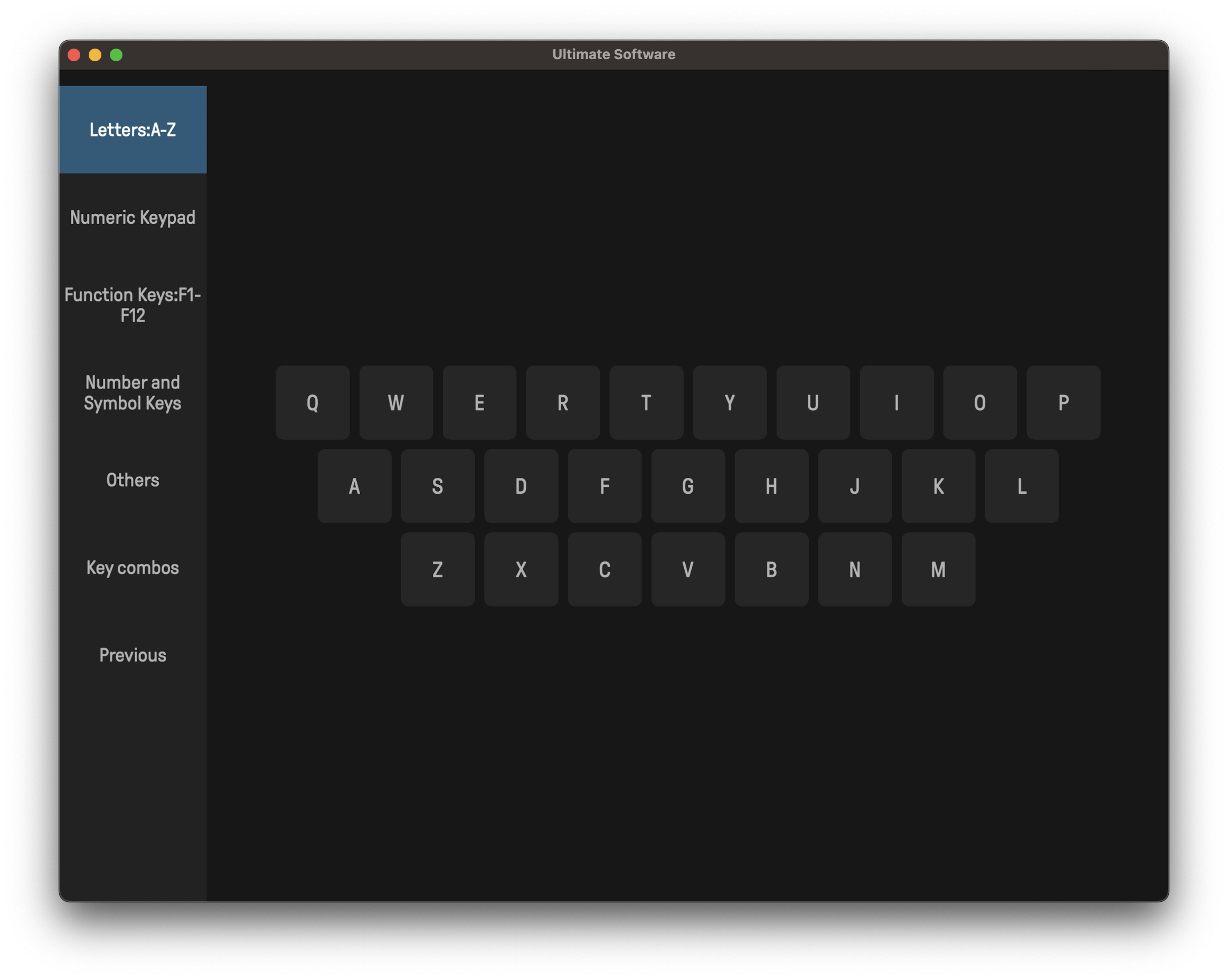Tap the G key button
Viewport: 1228px width, 980px height.
click(x=687, y=486)
